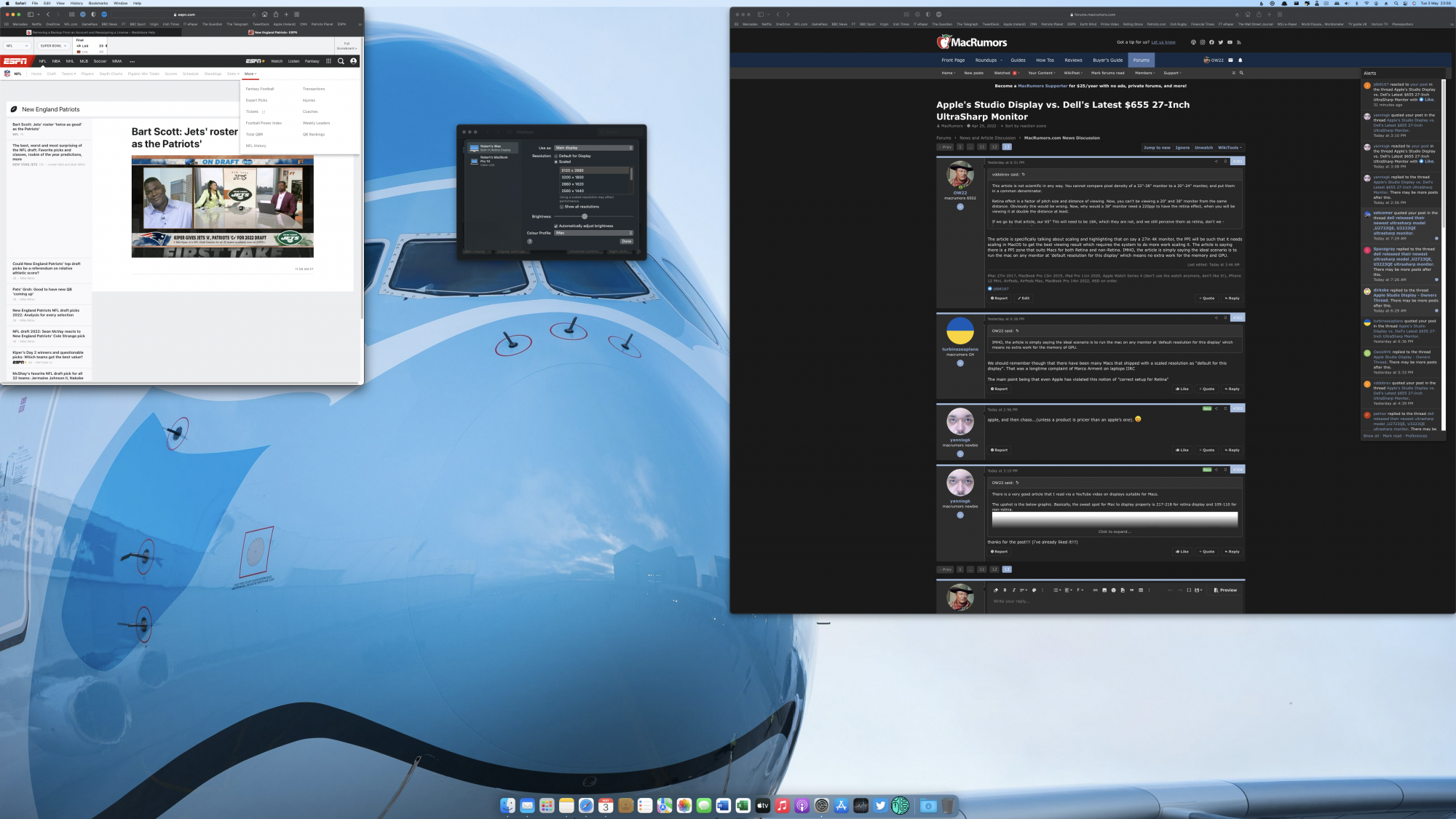Open the ESPN user profile icon

click(x=354, y=61)
